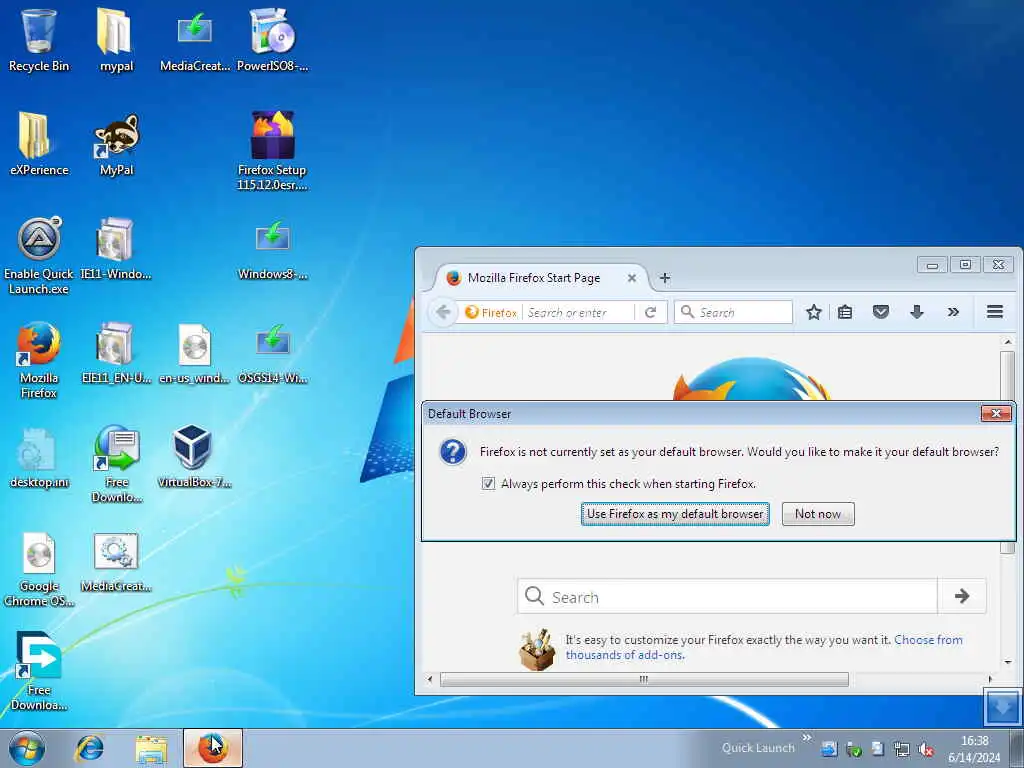1024x768 pixels.
Task: Select the Mozilla Firefox Start Page tab
Action: point(534,278)
